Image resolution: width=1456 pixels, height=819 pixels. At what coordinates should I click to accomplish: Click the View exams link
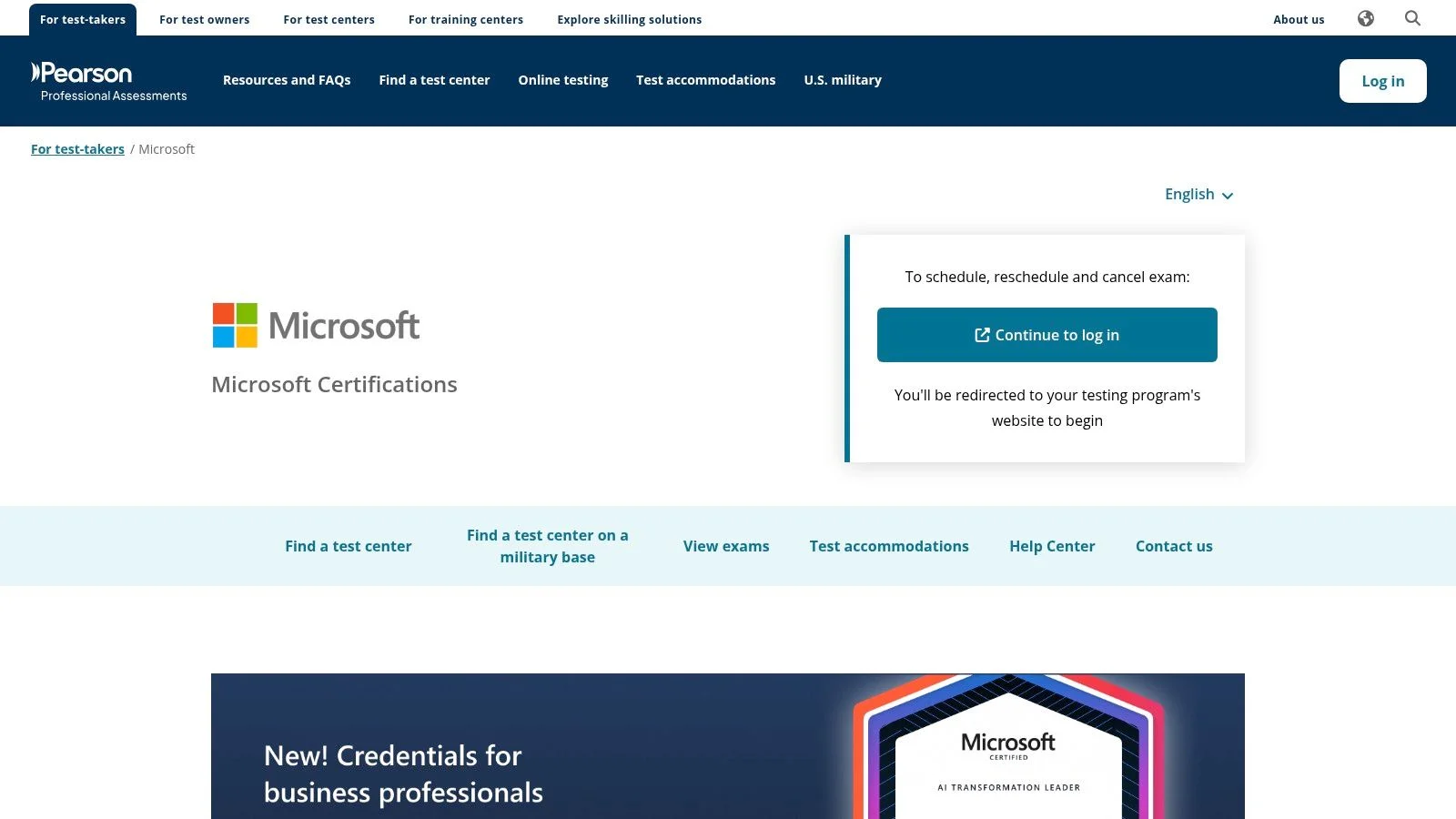[726, 546]
